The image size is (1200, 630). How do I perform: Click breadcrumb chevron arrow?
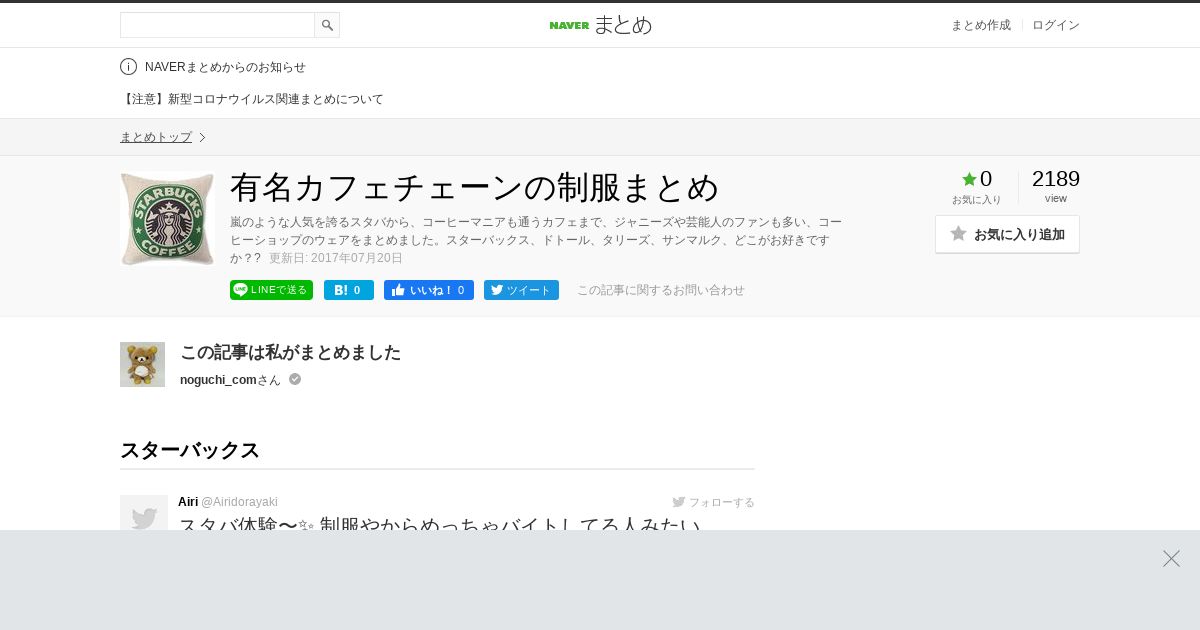202,137
